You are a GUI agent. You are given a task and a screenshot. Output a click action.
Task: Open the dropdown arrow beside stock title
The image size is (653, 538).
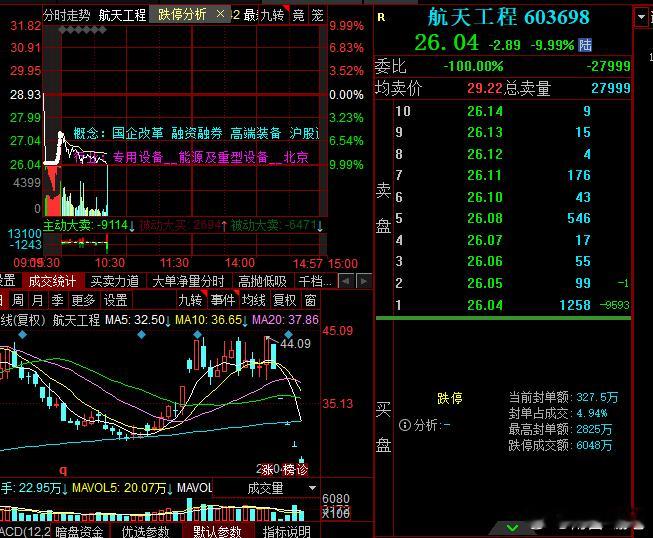[641, 17]
